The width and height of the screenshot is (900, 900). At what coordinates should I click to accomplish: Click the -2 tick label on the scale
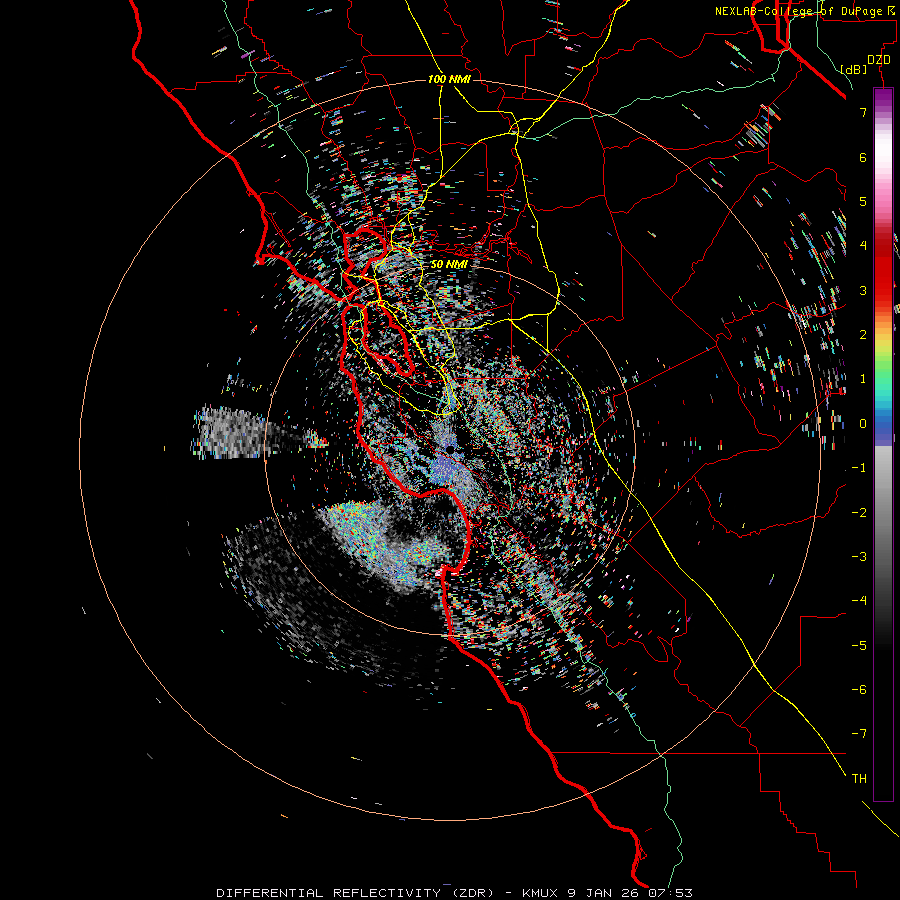click(859, 512)
